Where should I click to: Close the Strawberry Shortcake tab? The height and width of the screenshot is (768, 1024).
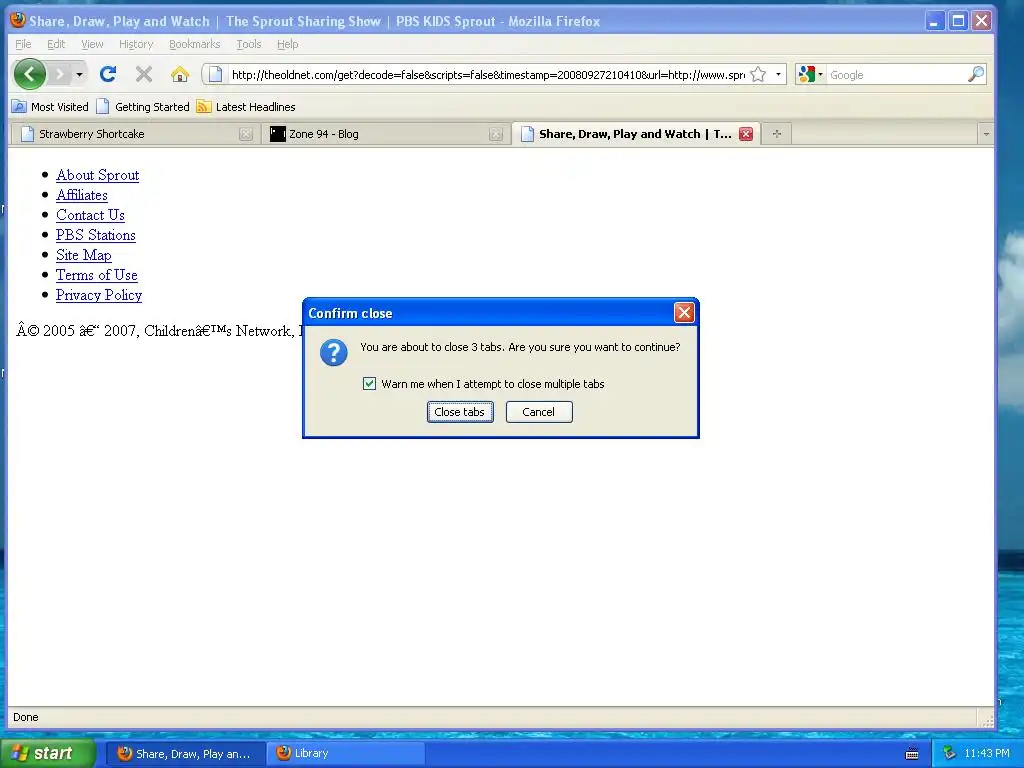pyautogui.click(x=246, y=134)
